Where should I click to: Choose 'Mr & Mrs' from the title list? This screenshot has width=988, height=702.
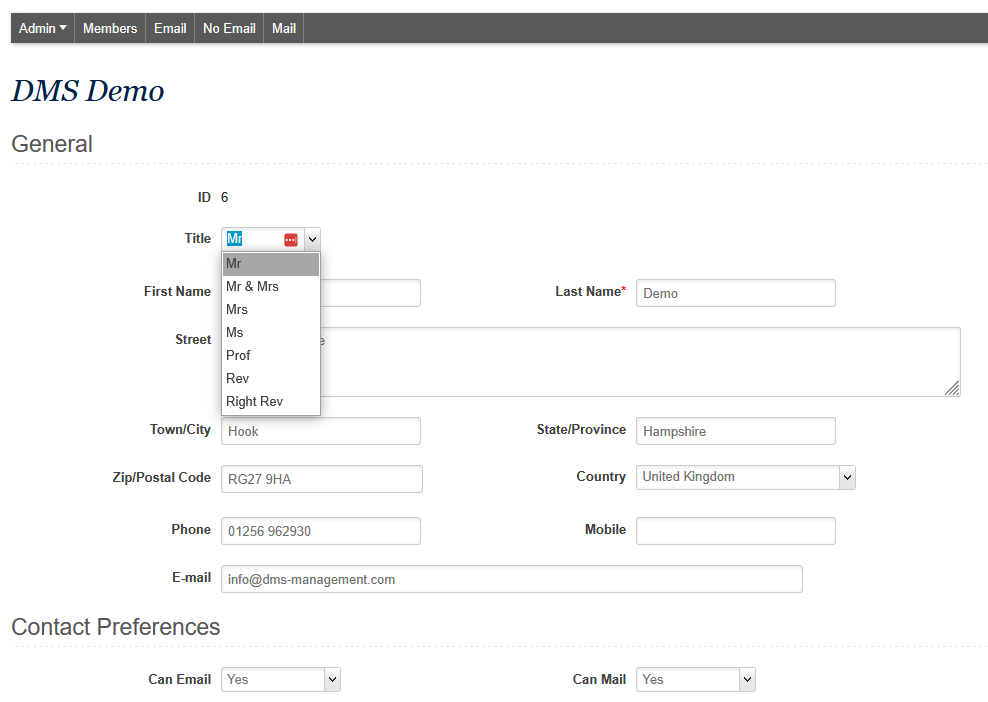point(253,287)
